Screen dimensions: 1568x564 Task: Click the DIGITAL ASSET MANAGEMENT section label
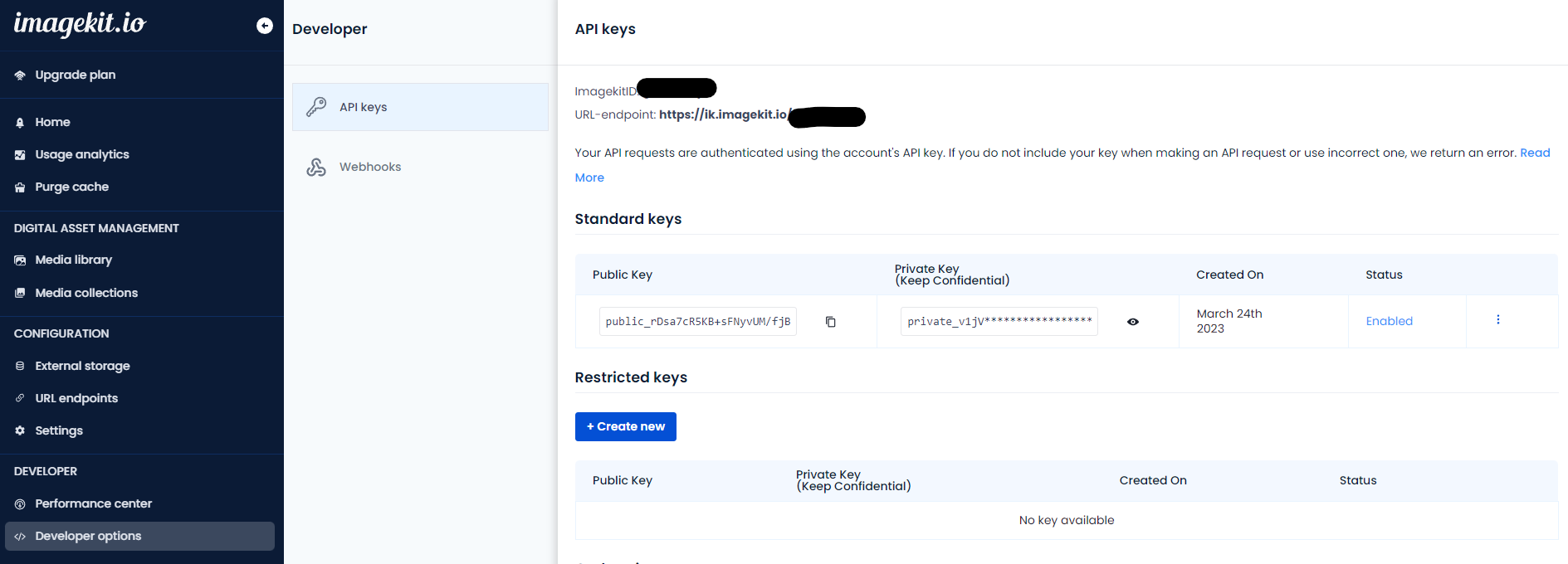click(x=96, y=228)
